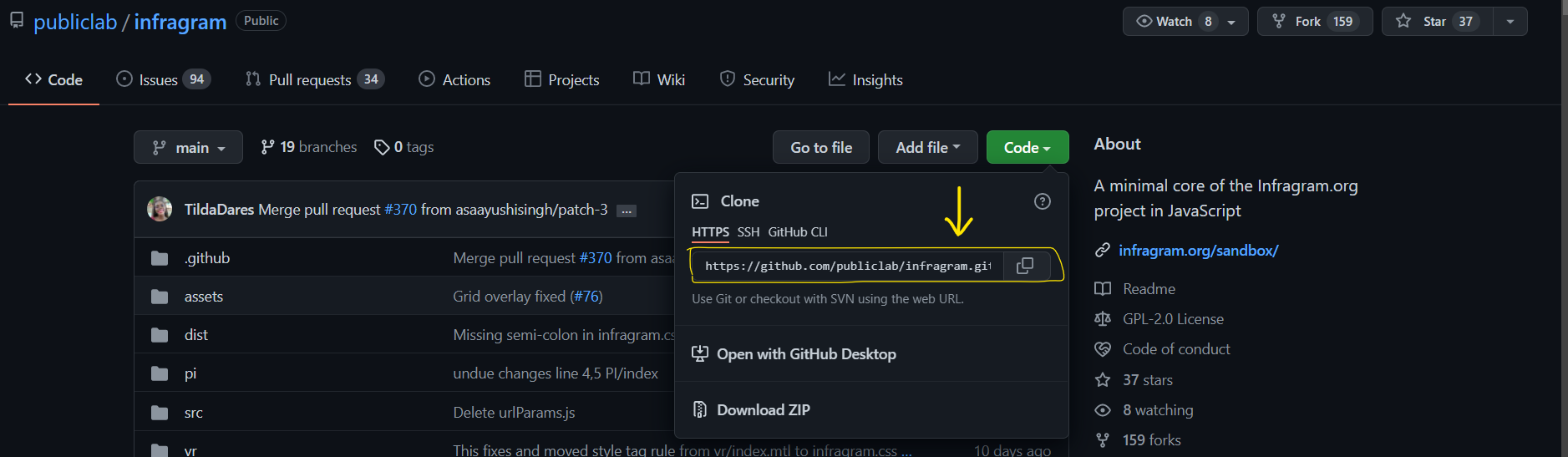Visit infragram.org/sandbox/ website link
1568x457 pixels.
click(x=1198, y=251)
